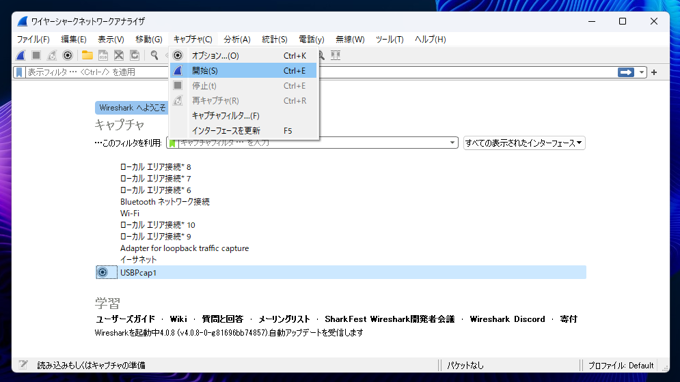Viewport: 680px width, 382px height.
Task: Open the 寄付 link
Action: (569, 319)
